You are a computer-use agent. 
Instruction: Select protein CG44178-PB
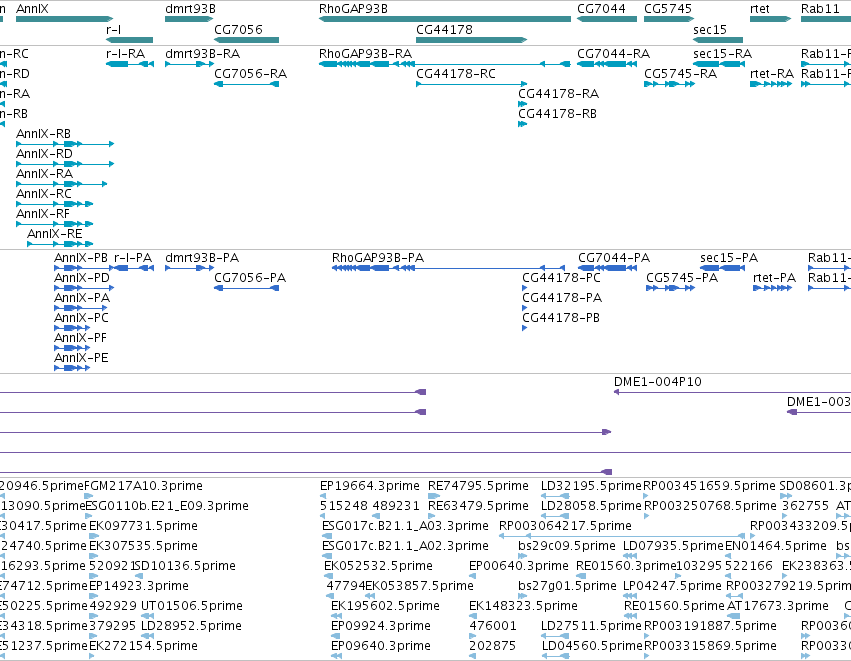524,328
